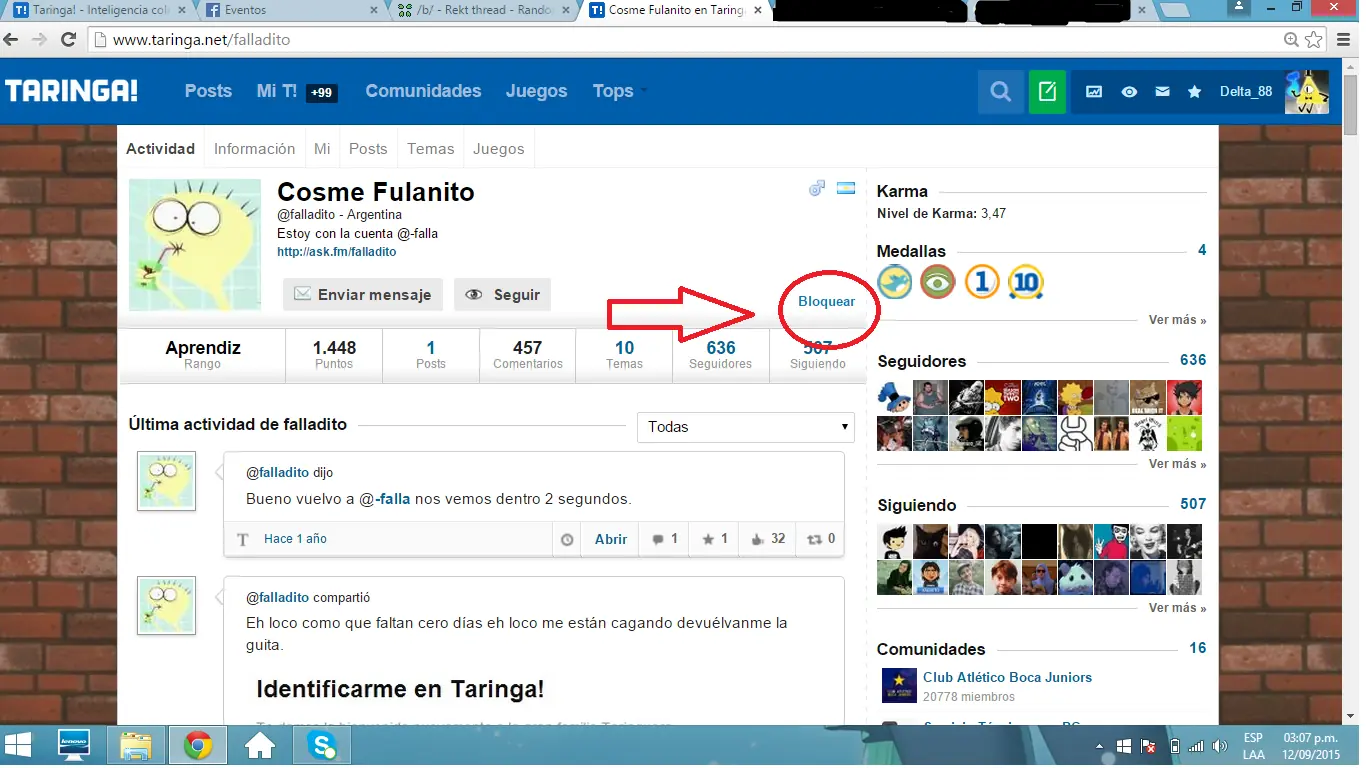Open the ESP LAA keyboard language selector

(x=1253, y=746)
